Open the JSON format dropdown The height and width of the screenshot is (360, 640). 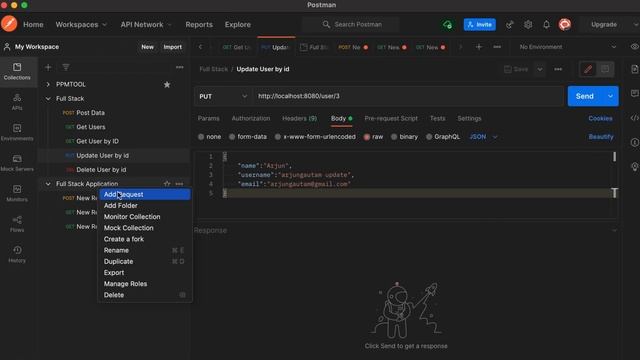click(x=483, y=137)
